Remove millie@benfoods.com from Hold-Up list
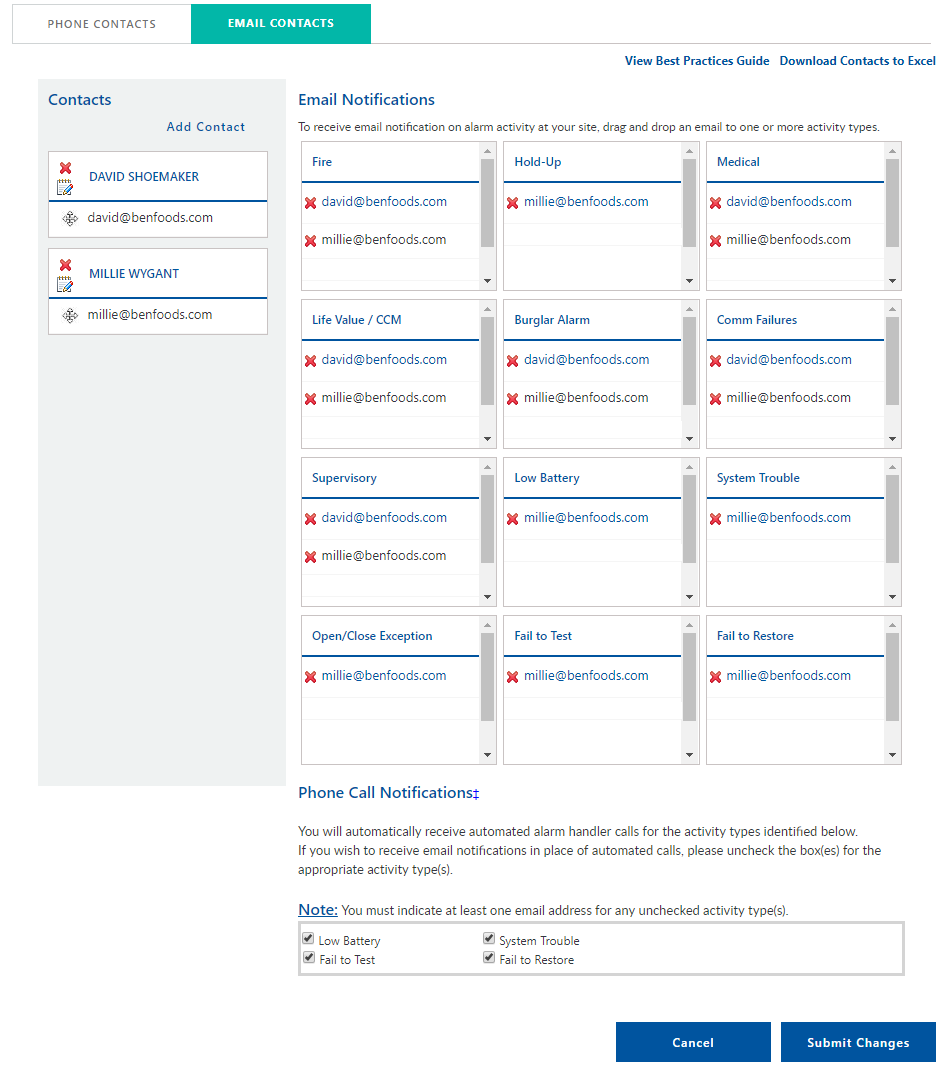Screen dimensions: 947x1067 pyautogui.click(x=512, y=203)
